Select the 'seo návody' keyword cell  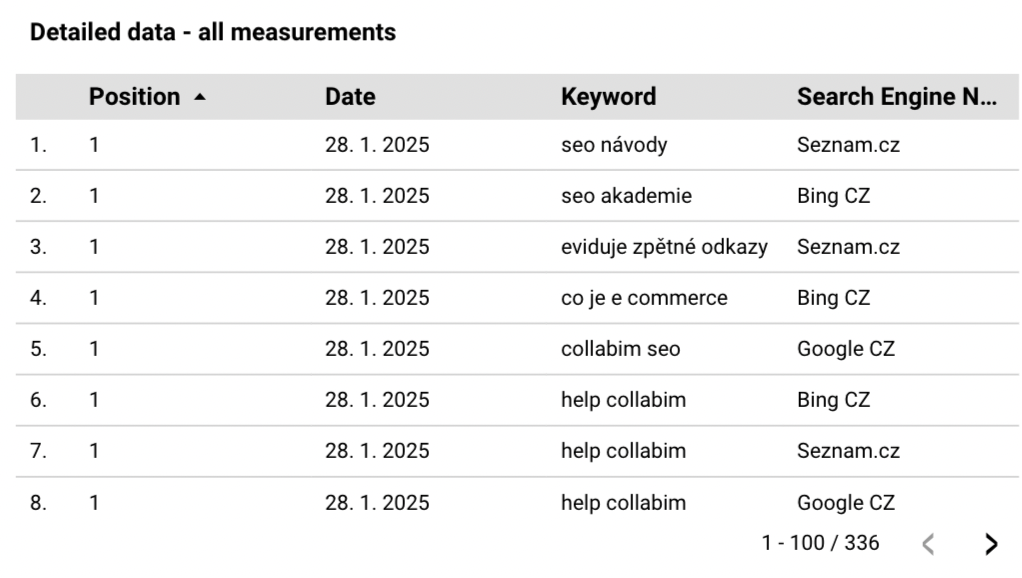pyautogui.click(x=614, y=145)
